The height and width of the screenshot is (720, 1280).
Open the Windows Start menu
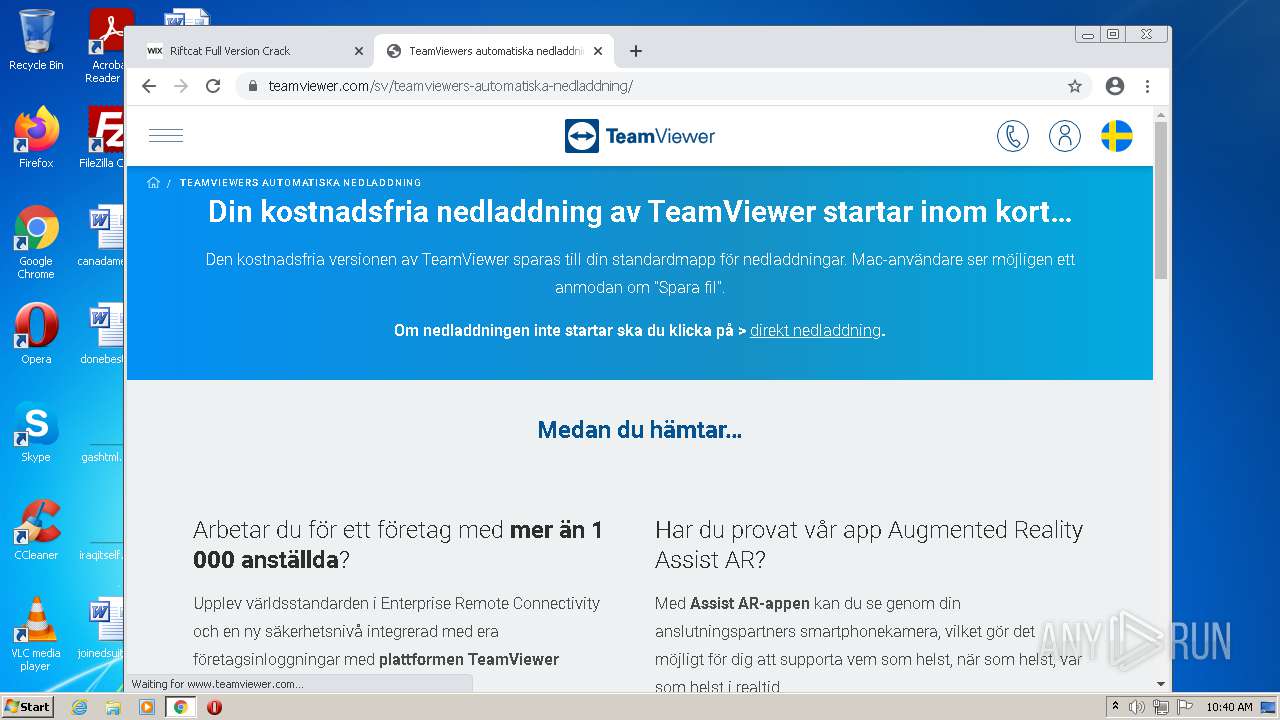[27, 707]
